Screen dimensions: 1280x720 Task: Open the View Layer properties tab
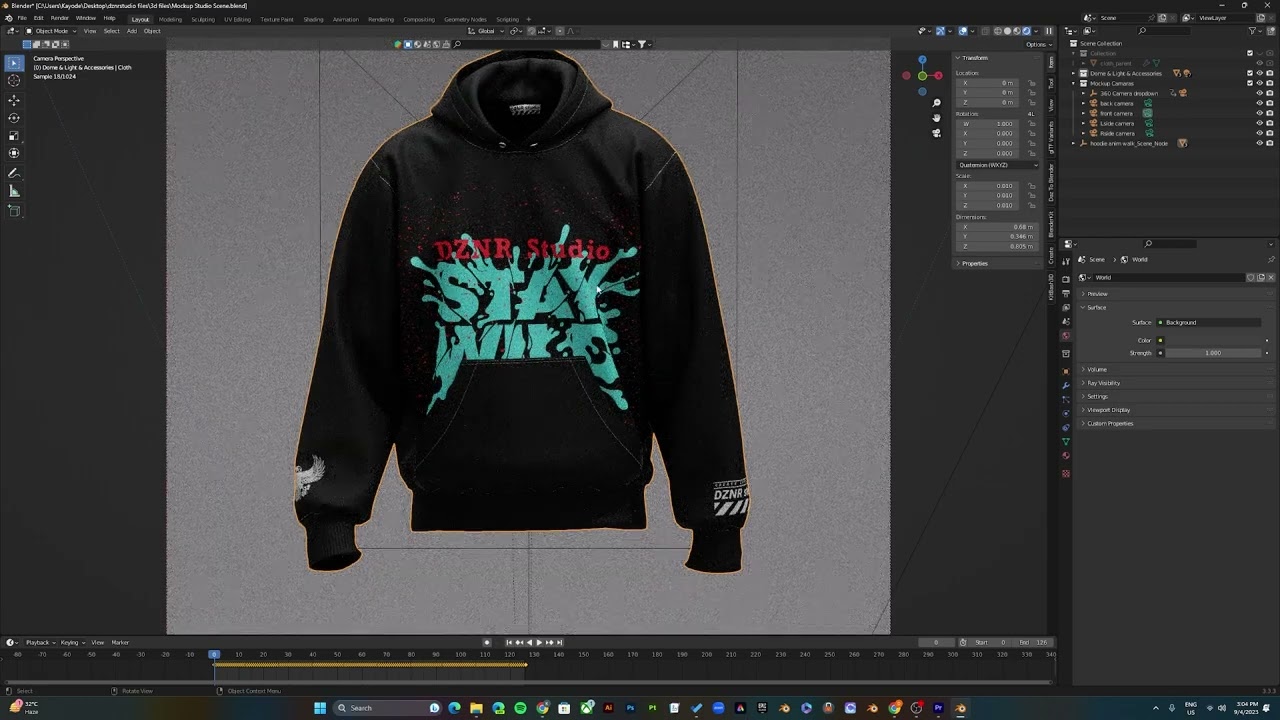point(1066,308)
